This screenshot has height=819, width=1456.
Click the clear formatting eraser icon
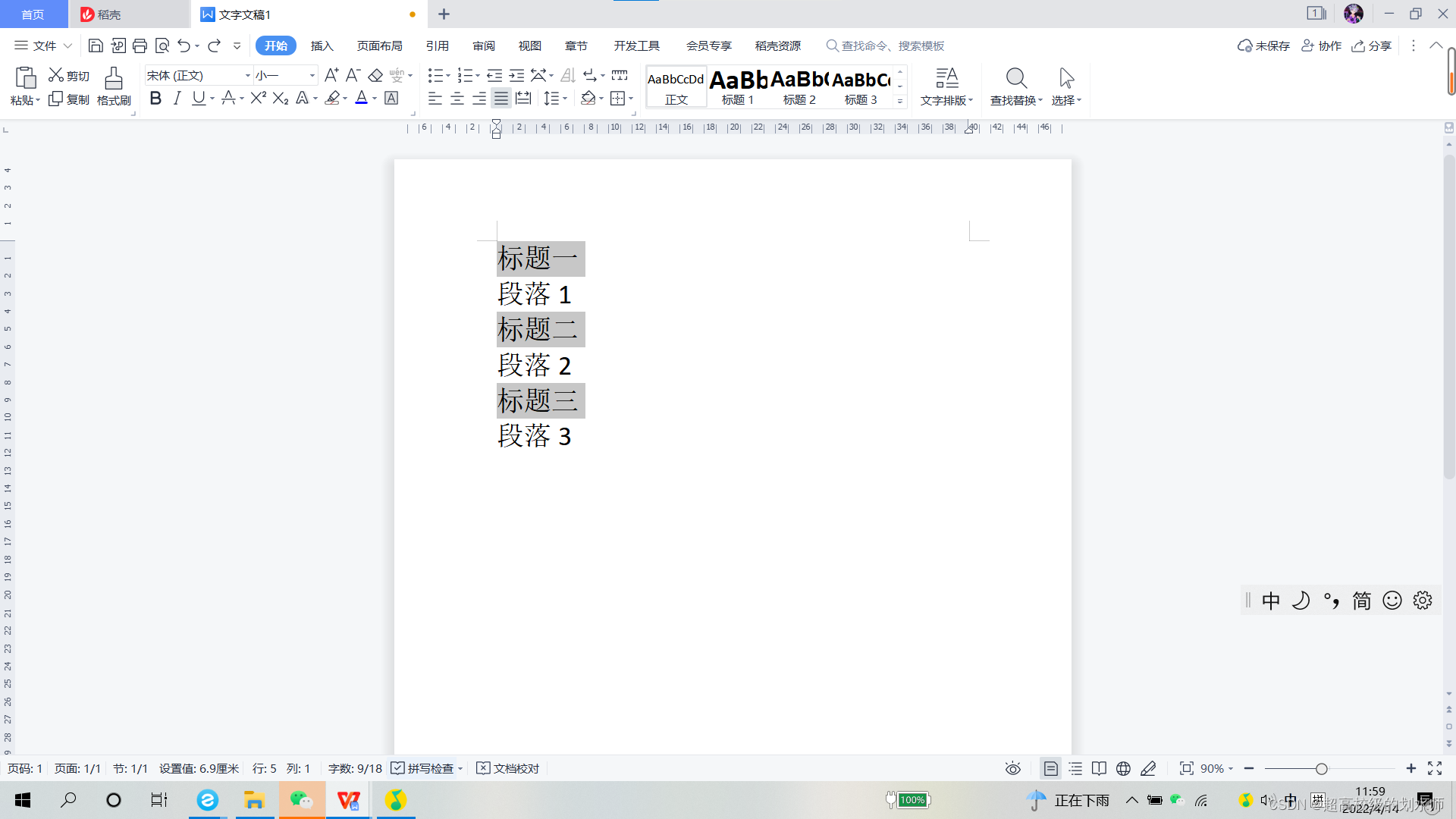tap(375, 75)
